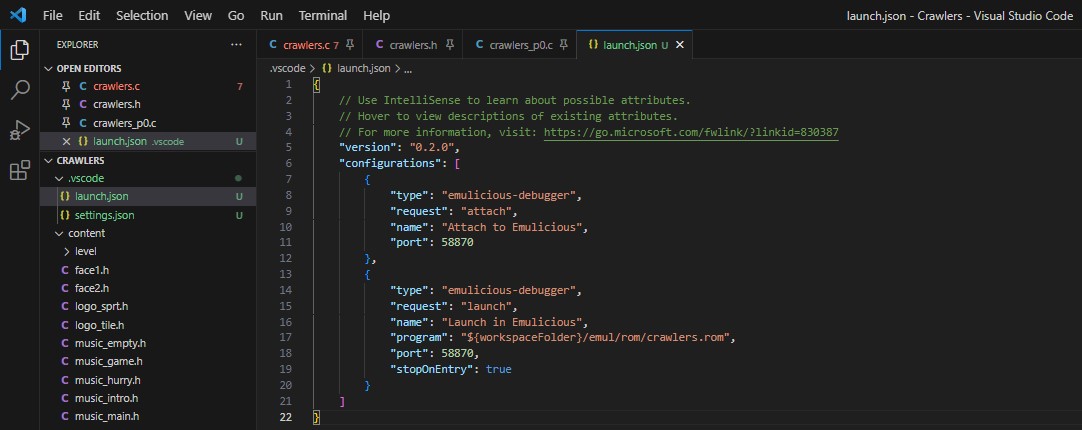Click line number 17 in the gutter
Screen dimensions: 1082x430
(286, 338)
